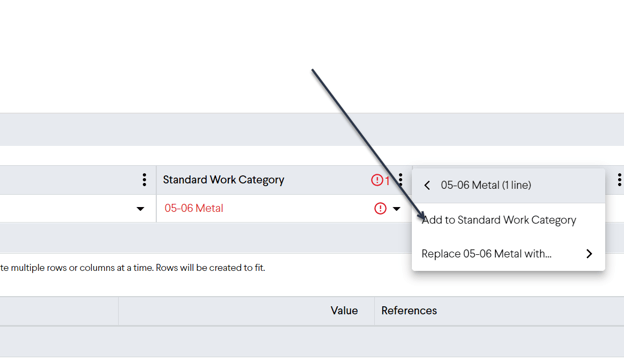Expand the 05-06 Metal cell dropdown arrow
Image resolution: width=624 pixels, height=361 pixels.
(396, 209)
